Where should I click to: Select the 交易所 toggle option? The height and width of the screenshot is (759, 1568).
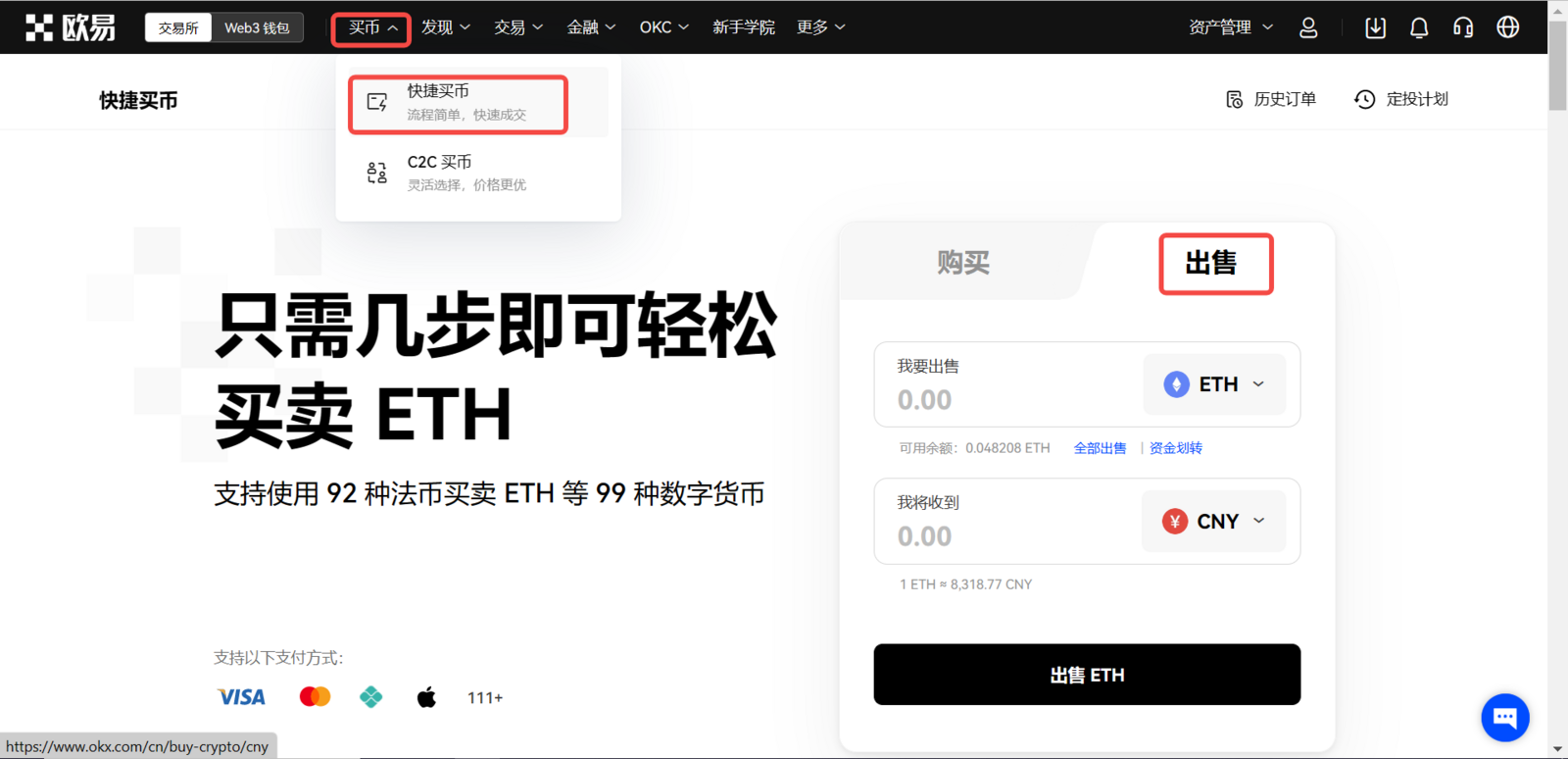pos(178,27)
